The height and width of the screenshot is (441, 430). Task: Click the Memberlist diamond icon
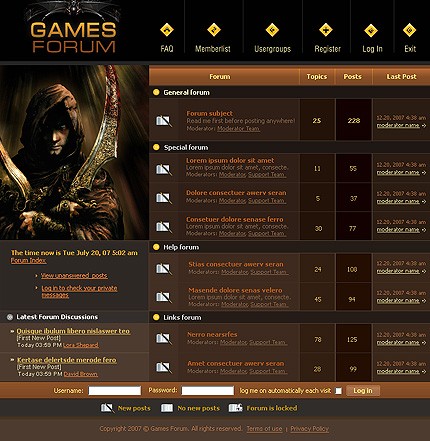click(214, 30)
